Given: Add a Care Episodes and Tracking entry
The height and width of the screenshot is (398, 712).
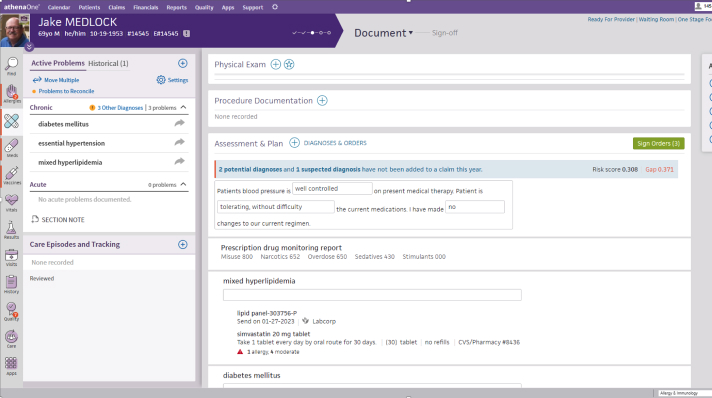Looking at the screenshot, I should pos(183,244).
